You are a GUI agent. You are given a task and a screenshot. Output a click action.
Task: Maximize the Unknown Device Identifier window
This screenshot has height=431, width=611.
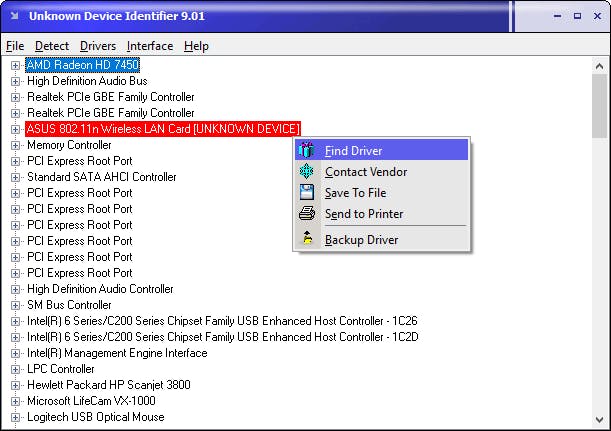[x=577, y=16]
